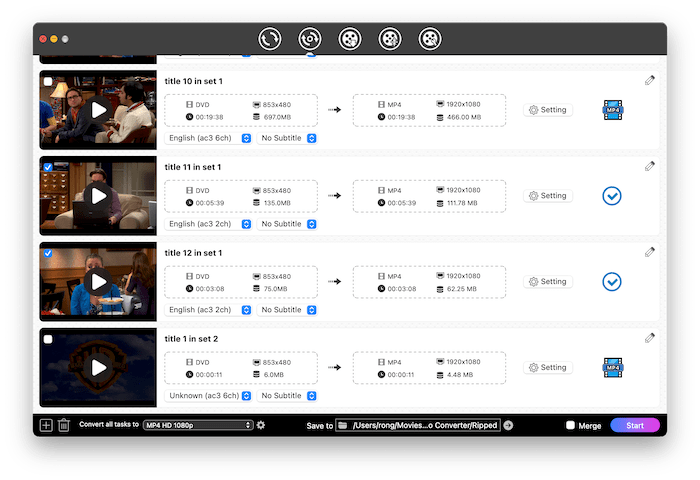The height and width of the screenshot is (480, 700).
Task: Expand No Subtitle dropdown for title 12
Action: coord(288,310)
